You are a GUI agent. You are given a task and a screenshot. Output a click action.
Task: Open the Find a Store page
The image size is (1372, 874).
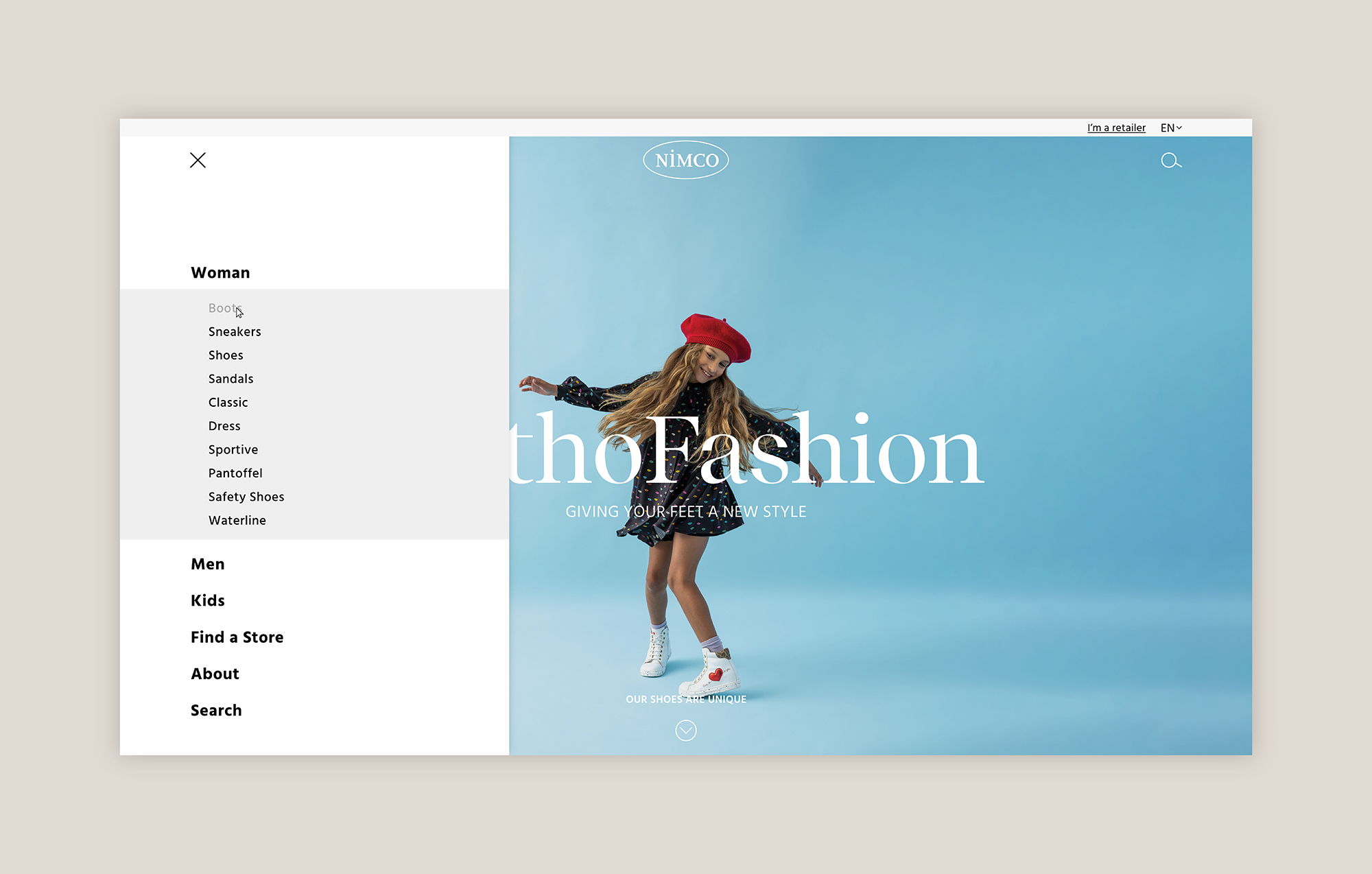click(237, 637)
